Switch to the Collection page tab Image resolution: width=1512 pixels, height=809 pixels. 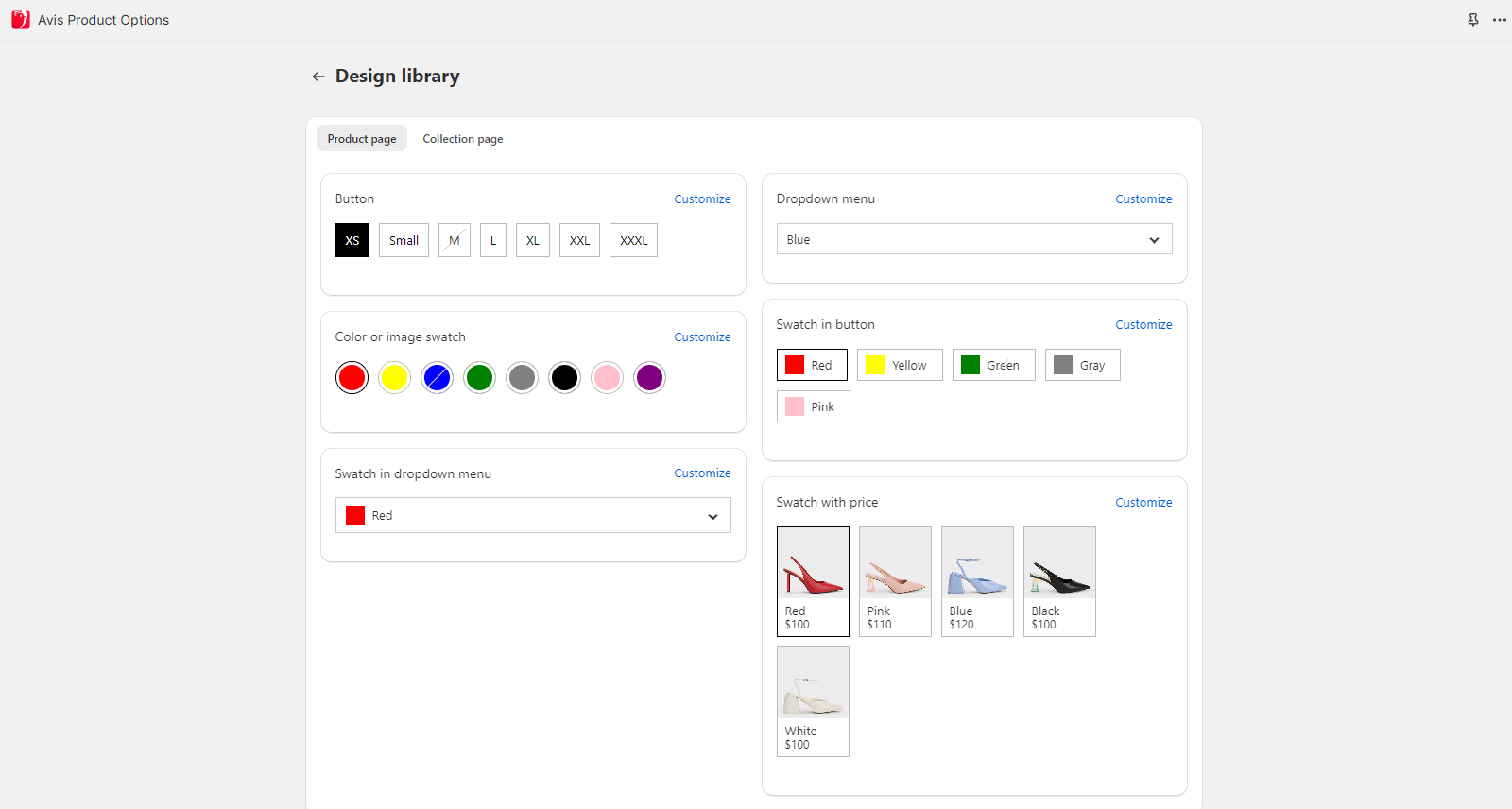coord(463,139)
